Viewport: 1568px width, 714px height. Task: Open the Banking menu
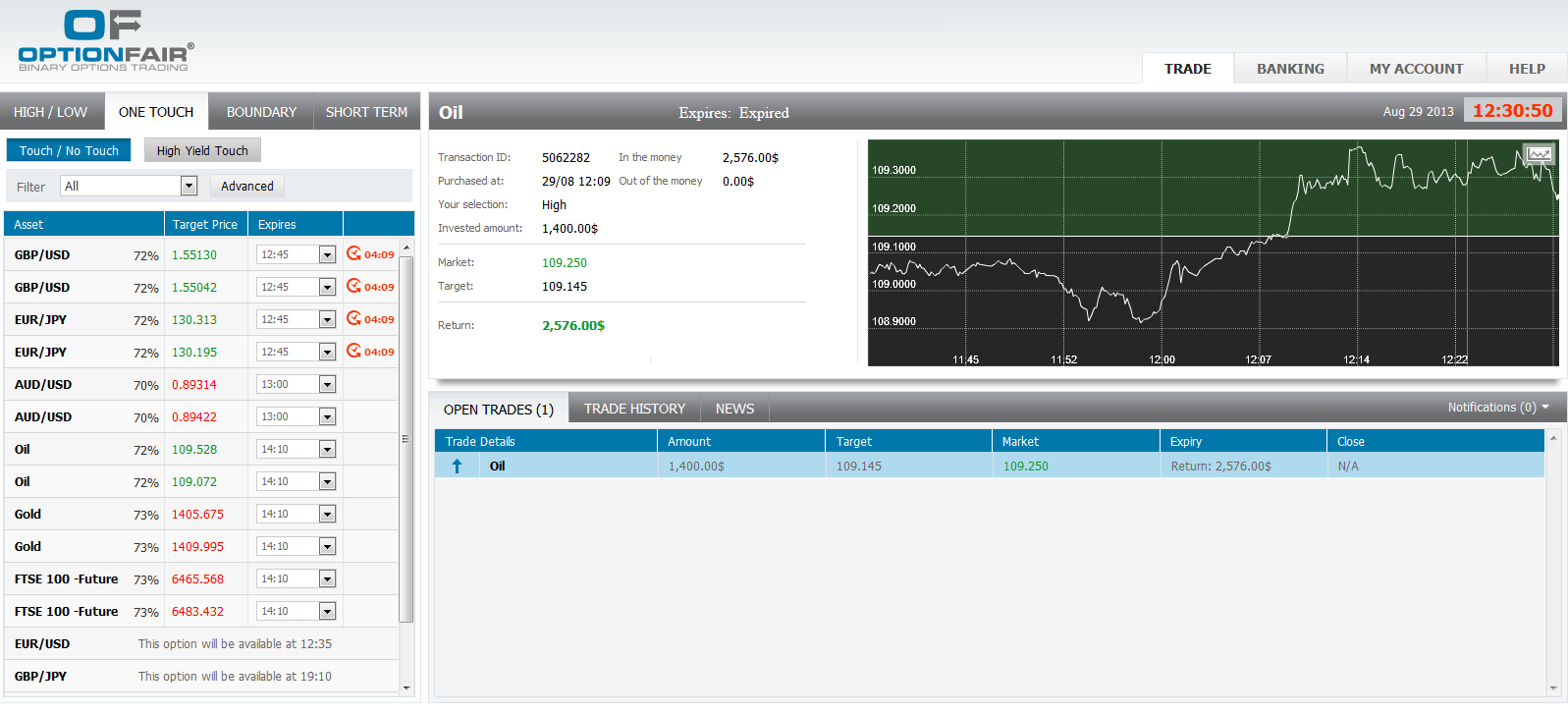click(x=1290, y=69)
